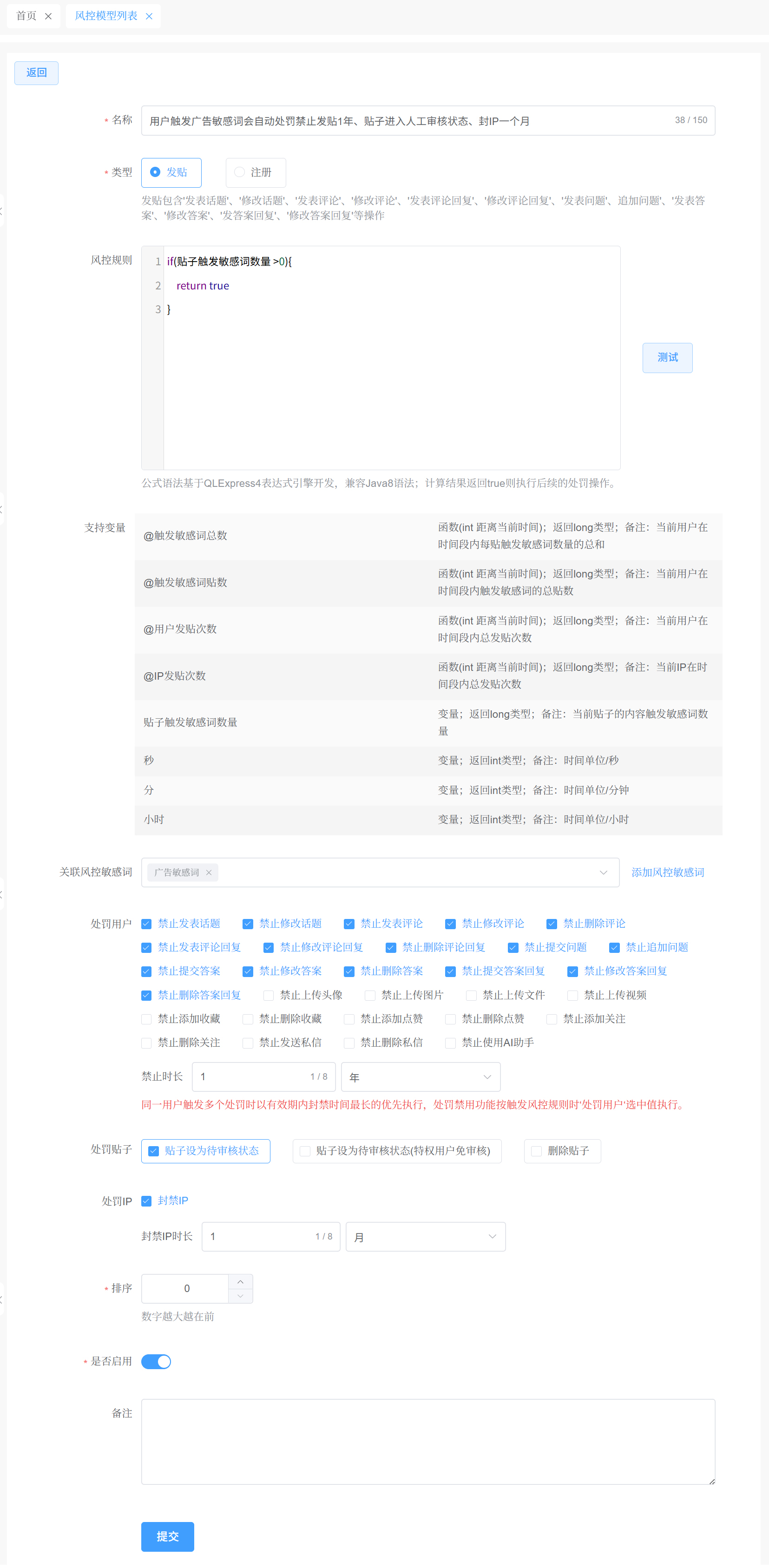Open the 关联风控敏感词 dropdown
The width and height of the screenshot is (769, 1568).
tap(380, 872)
